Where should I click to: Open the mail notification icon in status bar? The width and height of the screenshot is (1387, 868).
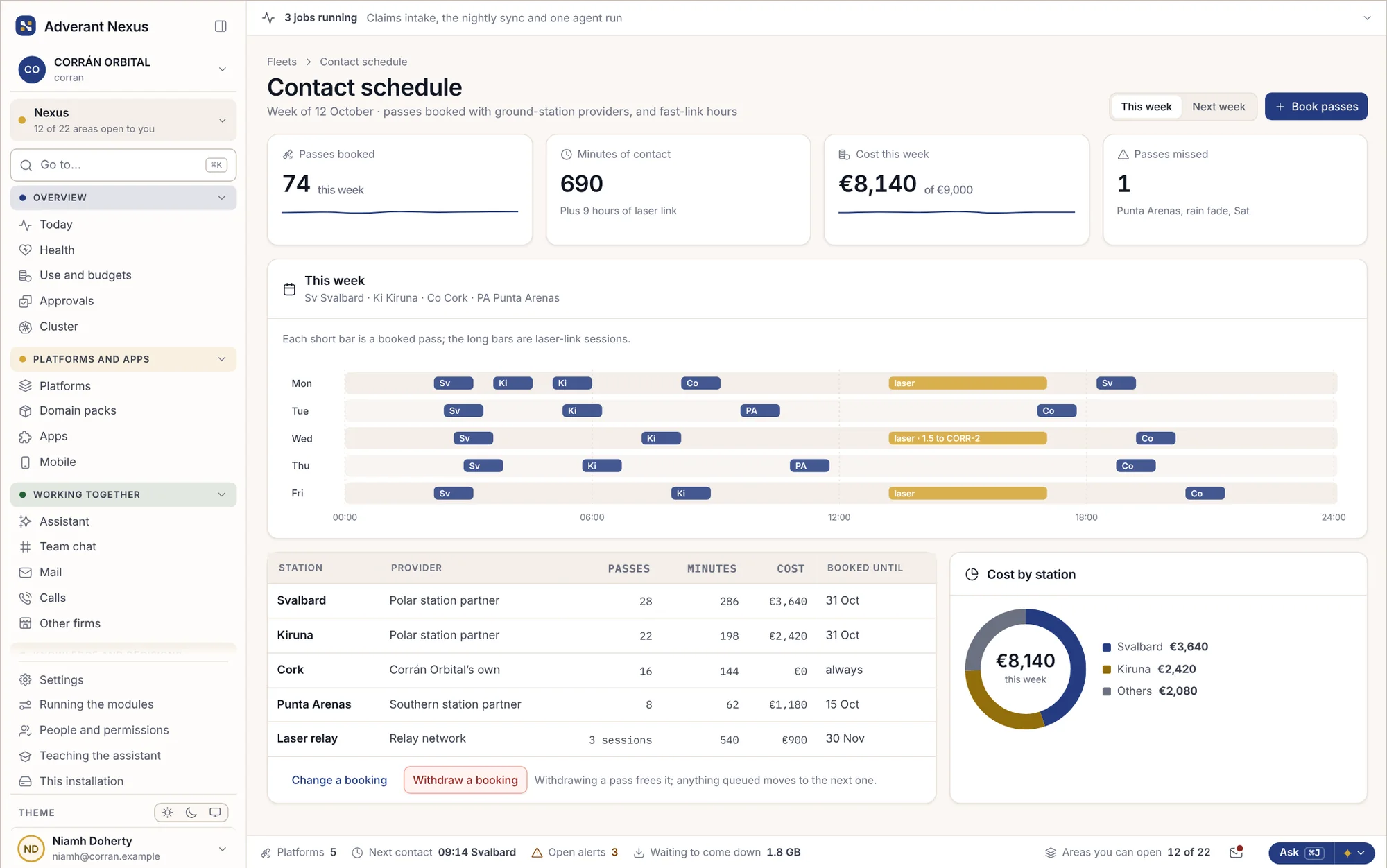1237,852
